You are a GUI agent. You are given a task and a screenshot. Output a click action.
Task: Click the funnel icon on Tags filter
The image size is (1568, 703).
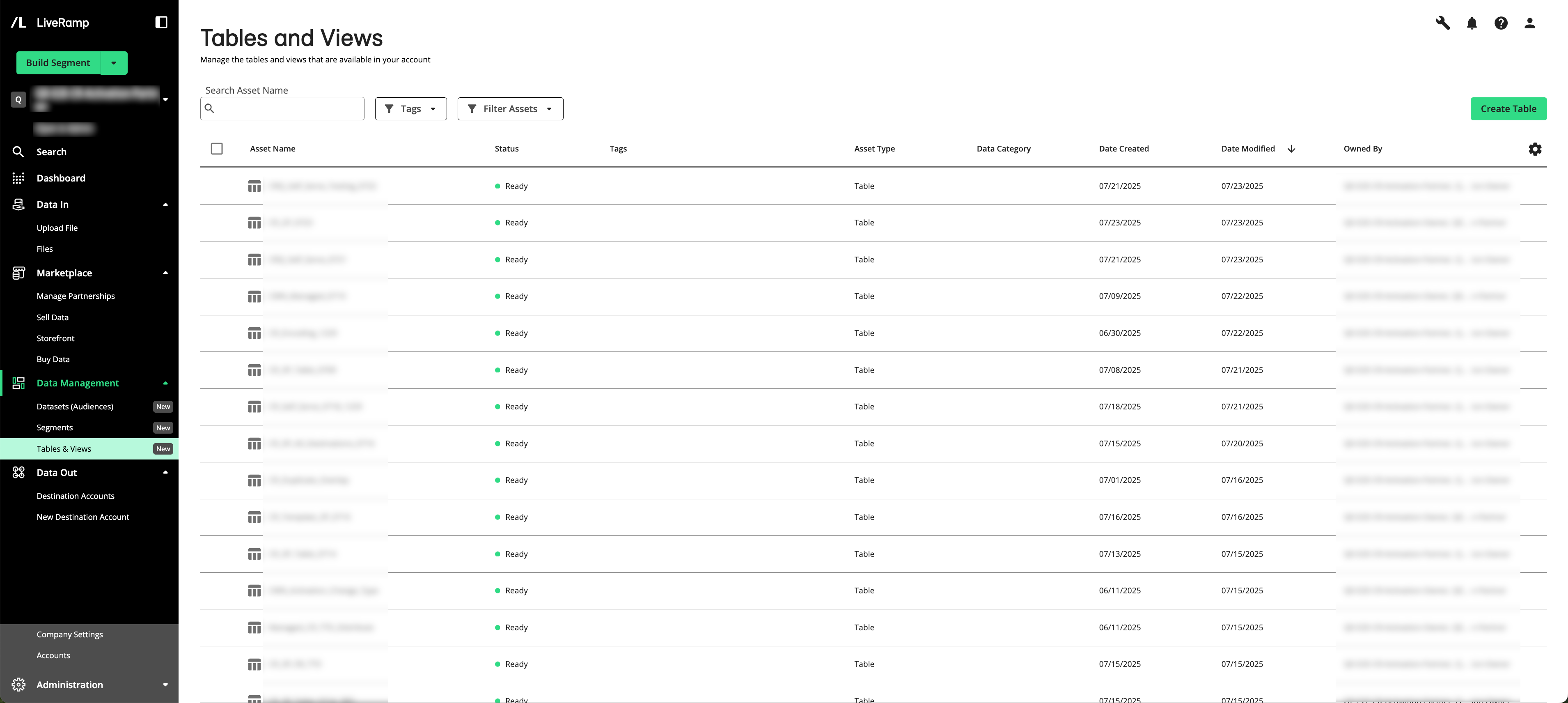point(389,108)
